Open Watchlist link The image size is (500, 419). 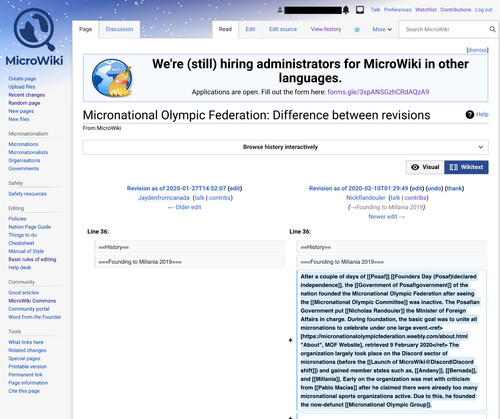(x=426, y=10)
